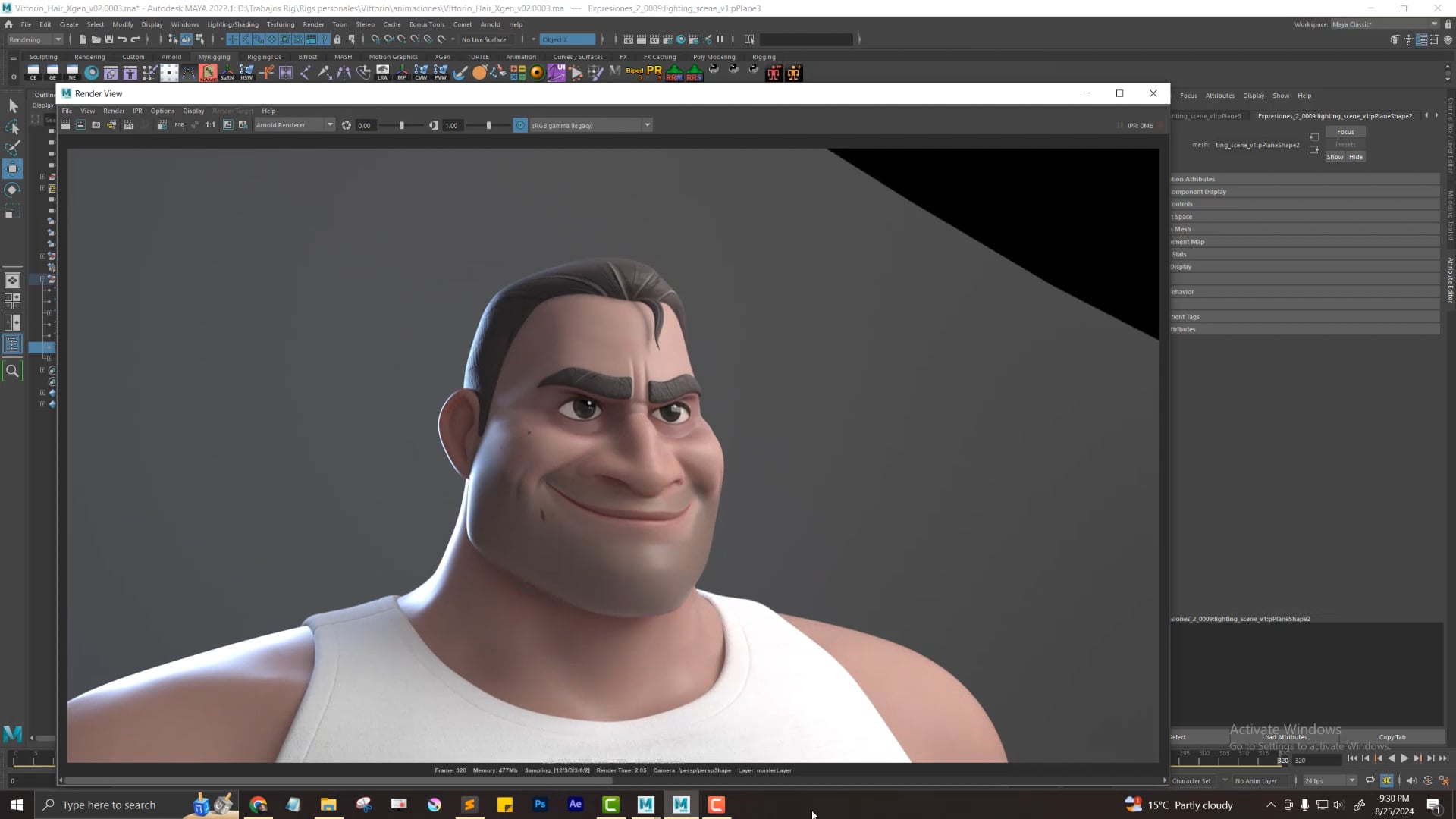The height and width of the screenshot is (819, 1456).
Task: Toggle playback looping
Action: 1370,780
